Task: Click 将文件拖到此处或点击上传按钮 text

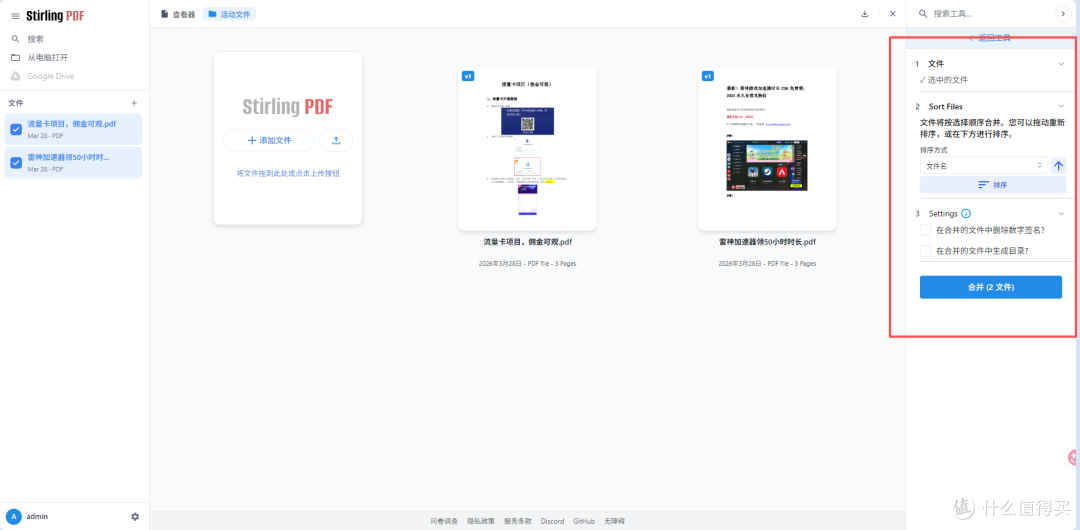Action: pyautogui.click(x=288, y=174)
